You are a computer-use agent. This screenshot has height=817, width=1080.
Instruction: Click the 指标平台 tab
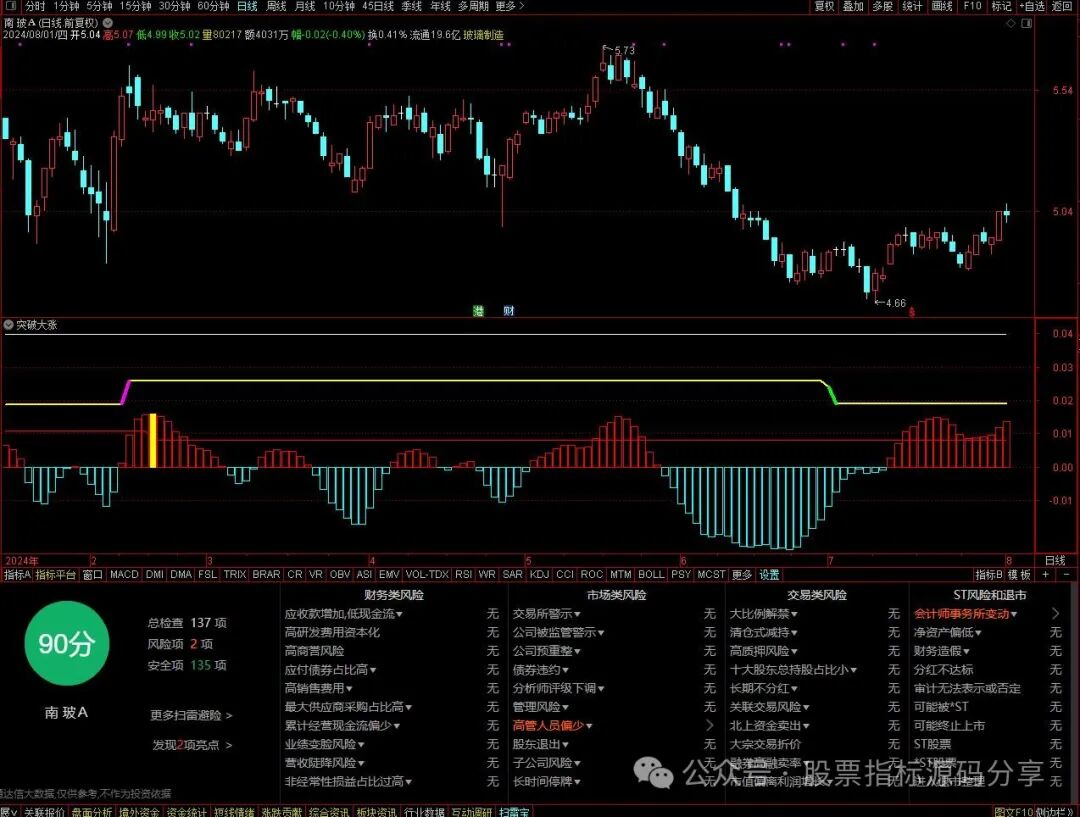click(55, 574)
